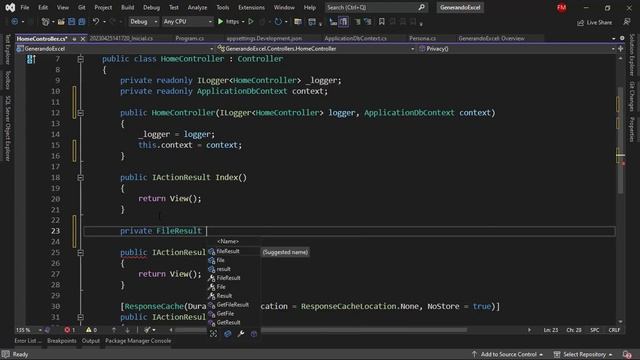This screenshot has width=640, height=360.
Task: Switch to appsettings.Development.json tab
Action: pyautogui.click(x=264, y=38)
